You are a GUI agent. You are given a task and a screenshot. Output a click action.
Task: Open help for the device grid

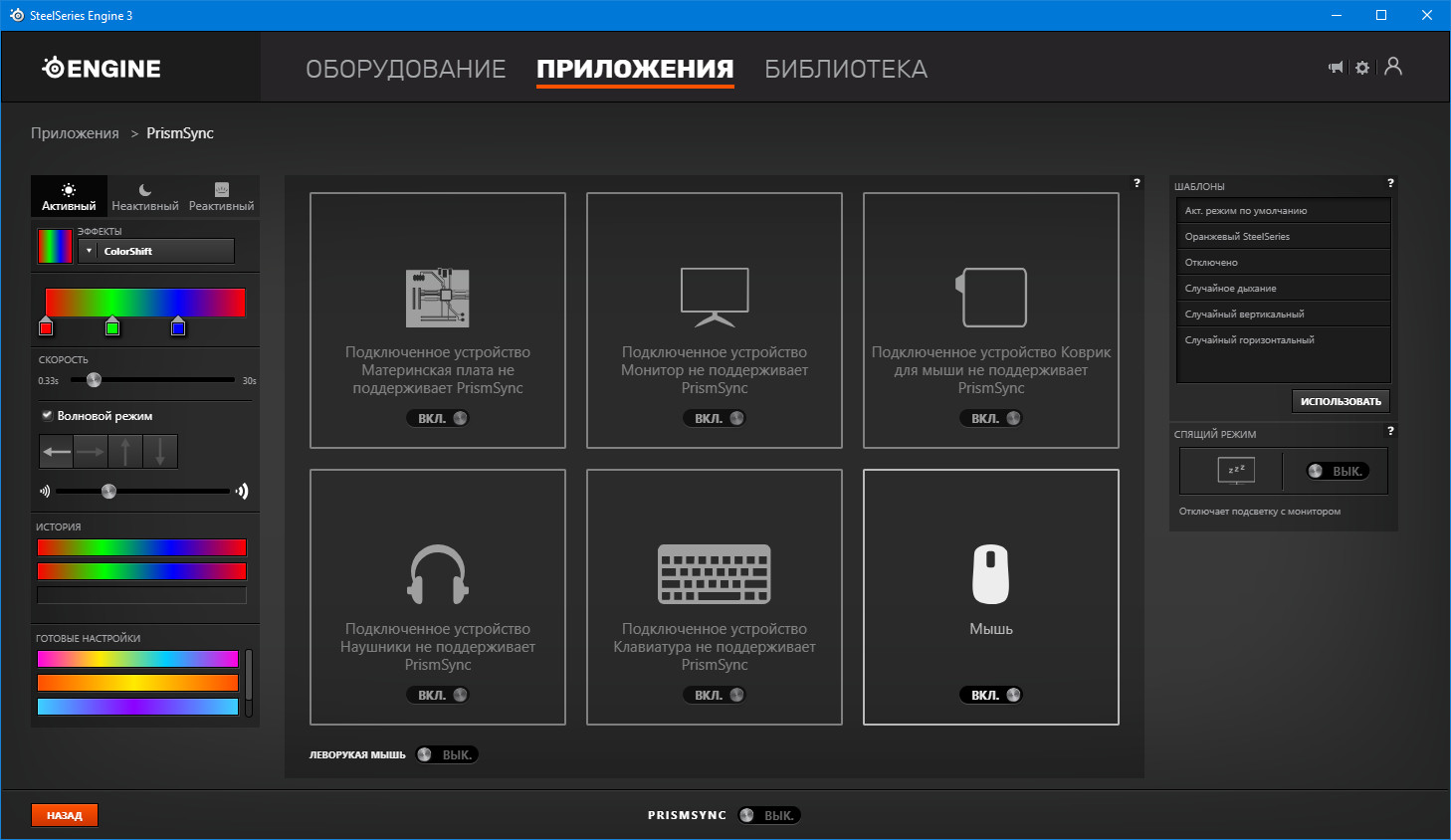pyautogui.click(x=1137, y=183)
